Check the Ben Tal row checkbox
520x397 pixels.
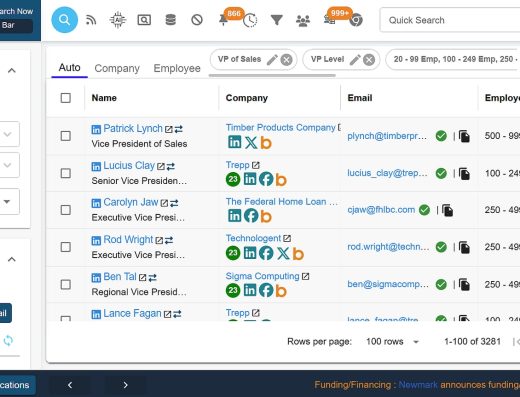[66, 285]
